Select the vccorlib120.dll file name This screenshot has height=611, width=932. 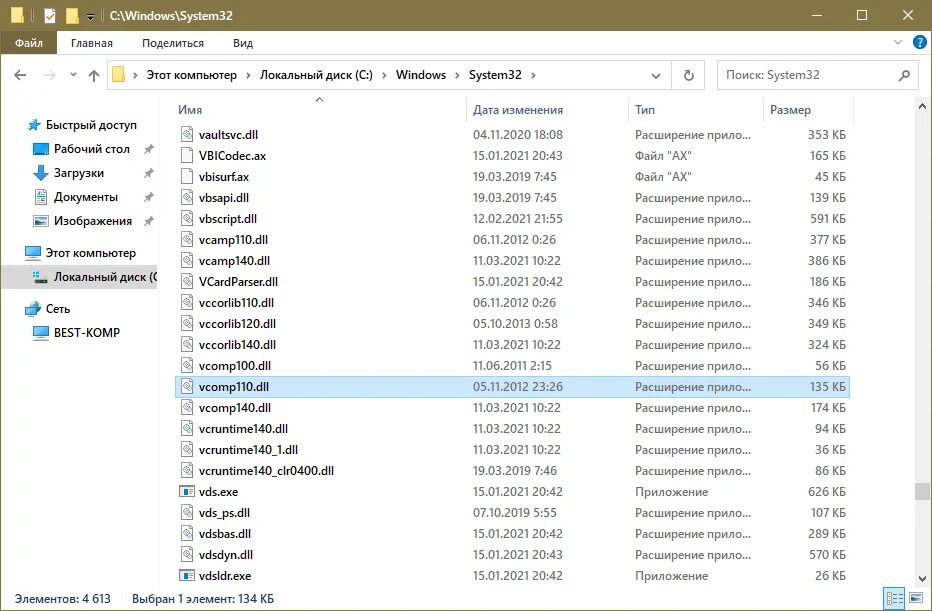(237, 324)
